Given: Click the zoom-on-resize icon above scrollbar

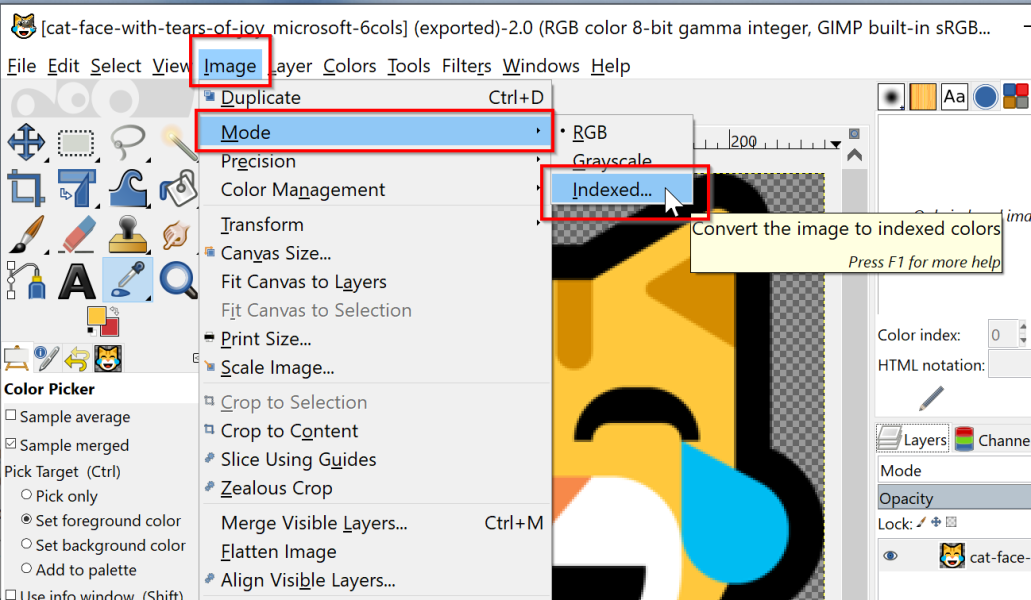Looking at the screenshot, I should coord(854,133).
